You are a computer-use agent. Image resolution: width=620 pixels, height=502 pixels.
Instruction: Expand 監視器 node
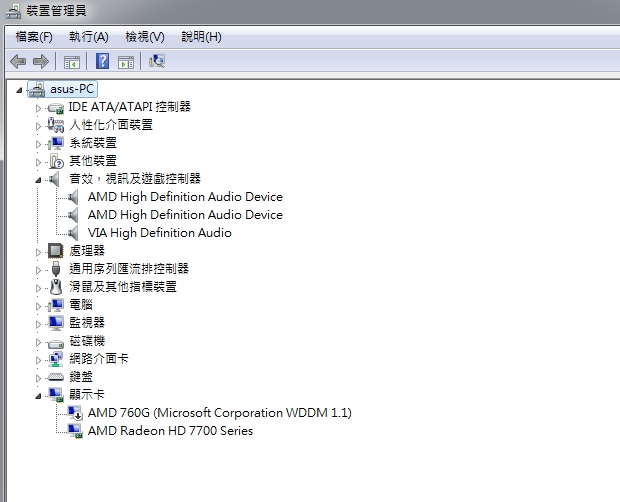38,324
